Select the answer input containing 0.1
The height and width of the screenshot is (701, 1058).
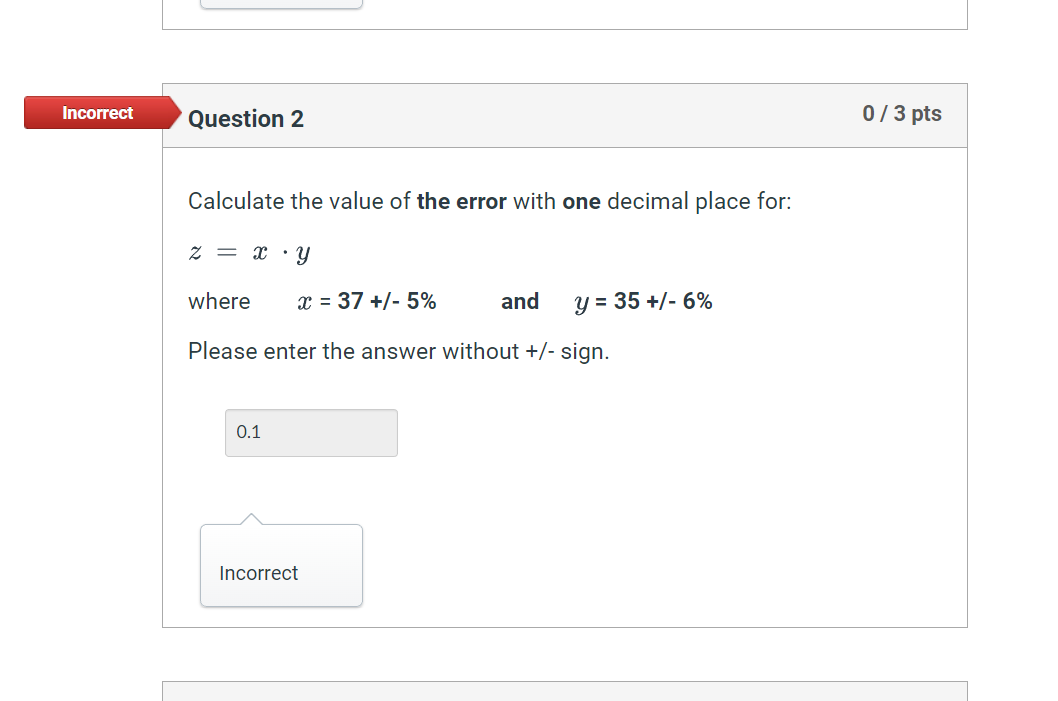pos(310,432)
